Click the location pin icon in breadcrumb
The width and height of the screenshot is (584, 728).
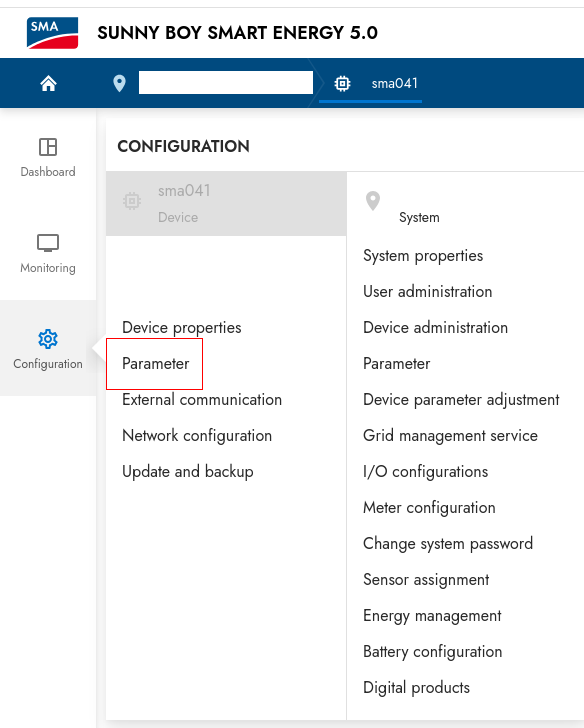click(x=119, y=84)
